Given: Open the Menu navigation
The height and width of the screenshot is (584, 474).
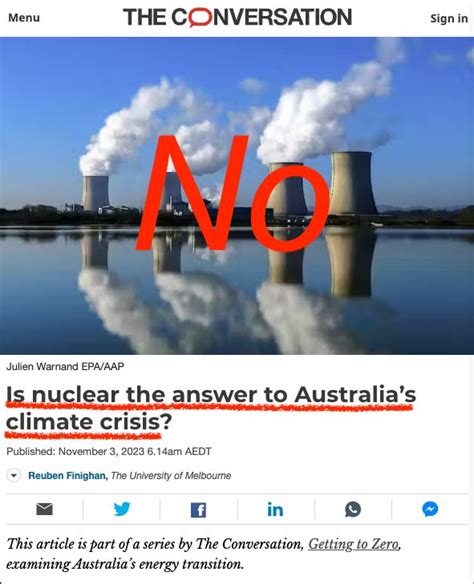Looking at the screenshot, I should (24, 18).
